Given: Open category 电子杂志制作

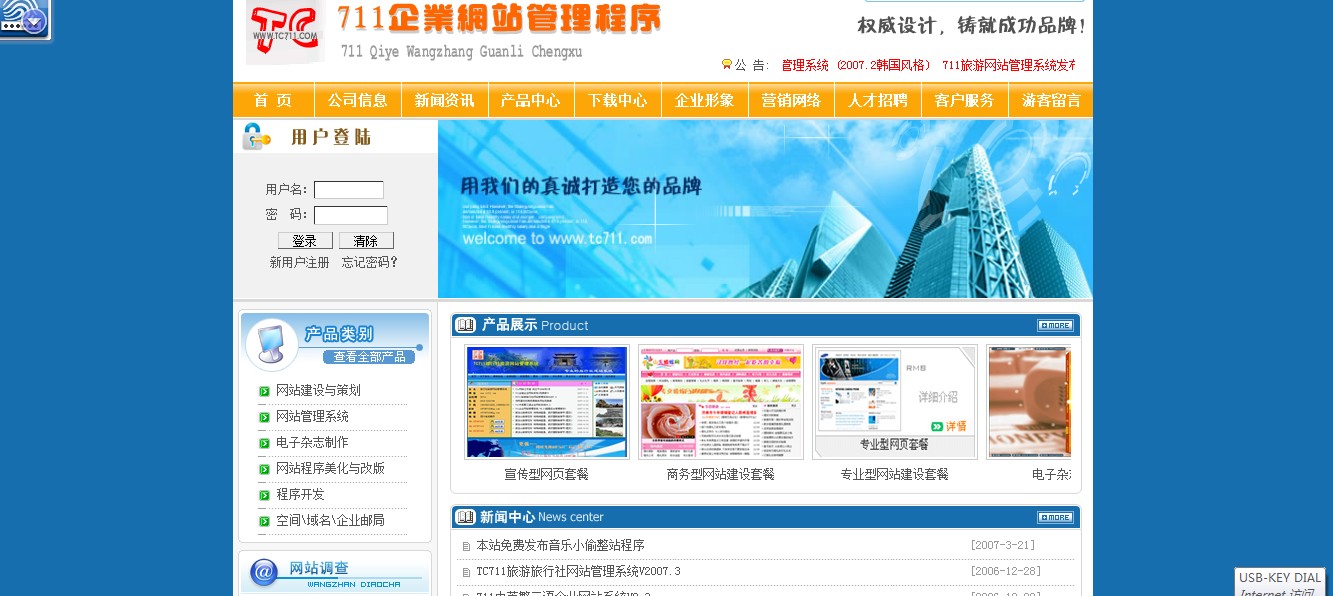Looking at the screenshot, I should (312, 443).
